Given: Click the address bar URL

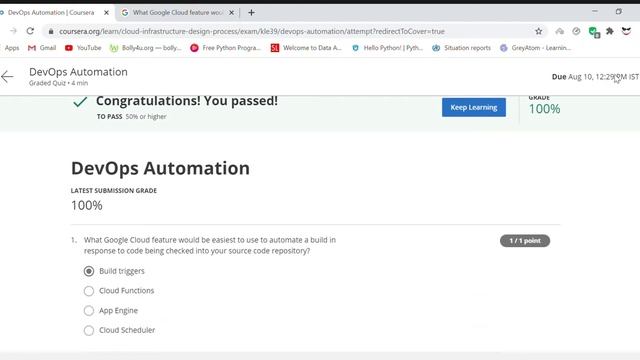Looking at the screenshot, I should [252, 31].
